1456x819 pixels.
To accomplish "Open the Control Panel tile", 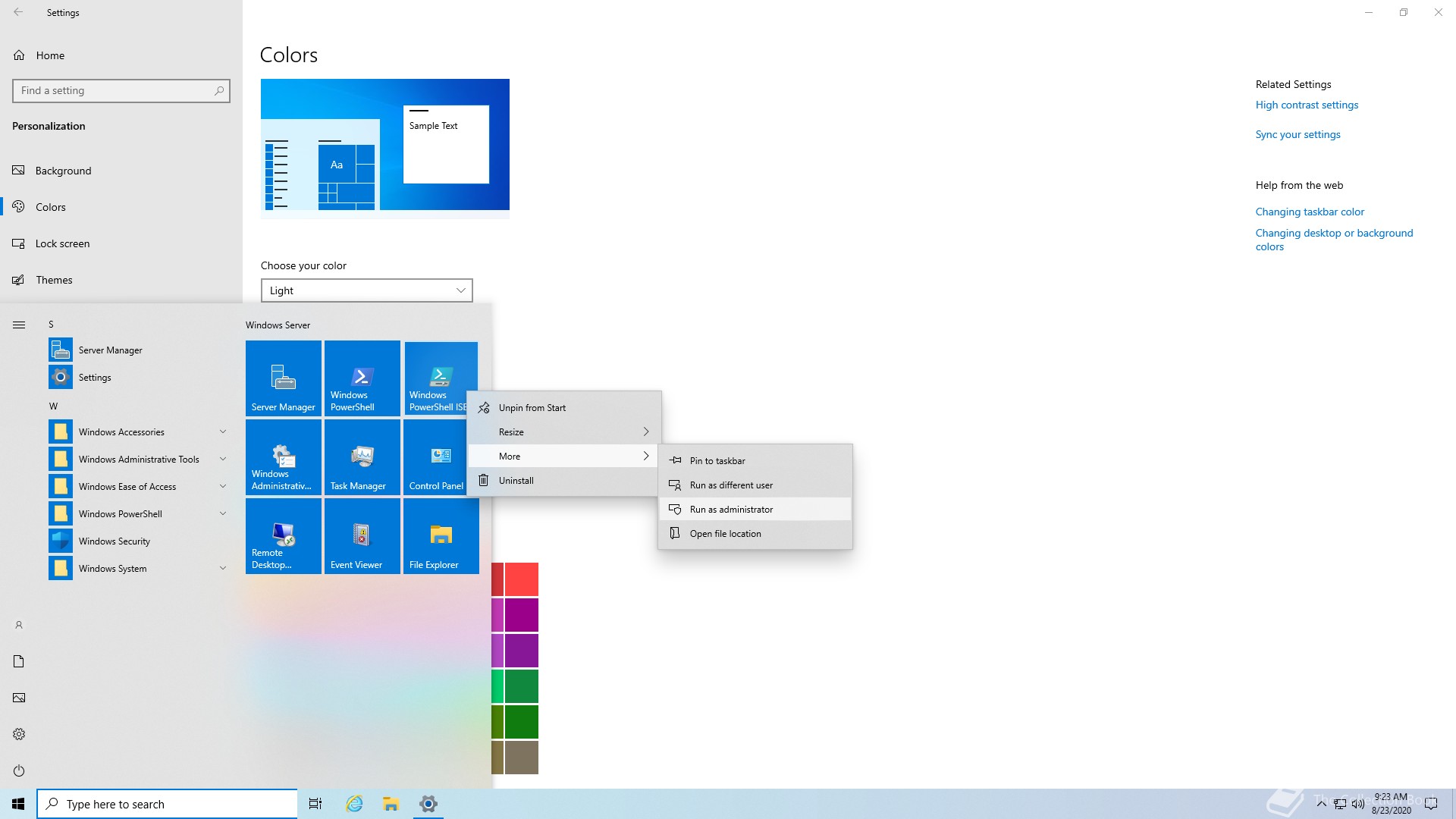I will (435, 457).
